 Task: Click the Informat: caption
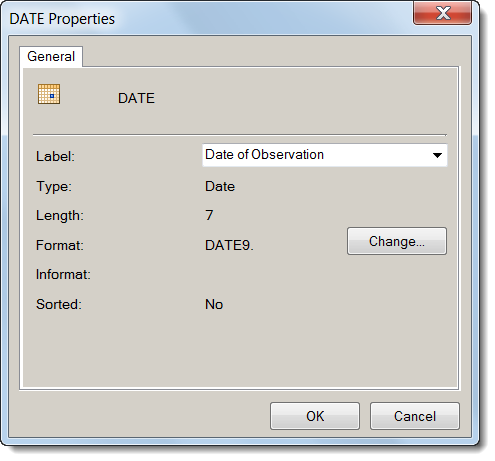tap(63, 275)
